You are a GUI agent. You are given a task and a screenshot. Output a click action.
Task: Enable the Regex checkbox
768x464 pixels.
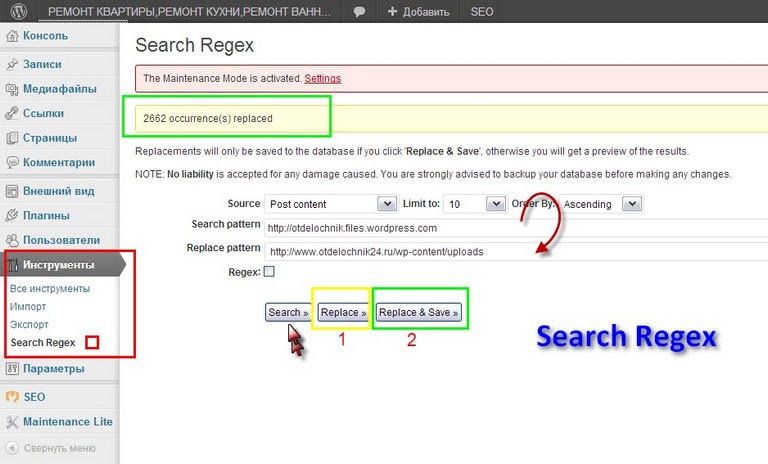point(269,271)
